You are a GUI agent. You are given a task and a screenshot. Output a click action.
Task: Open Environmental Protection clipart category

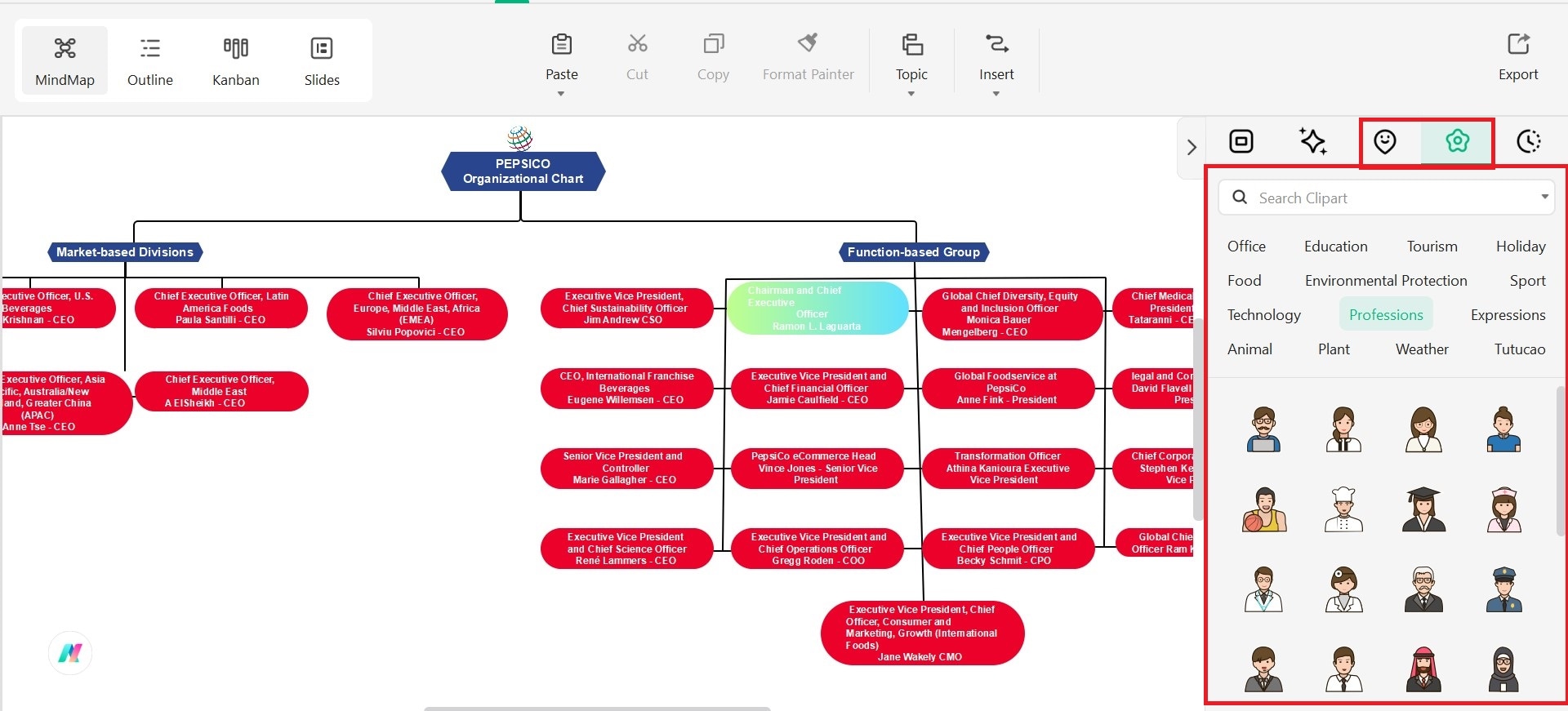tap(1386, 281)
